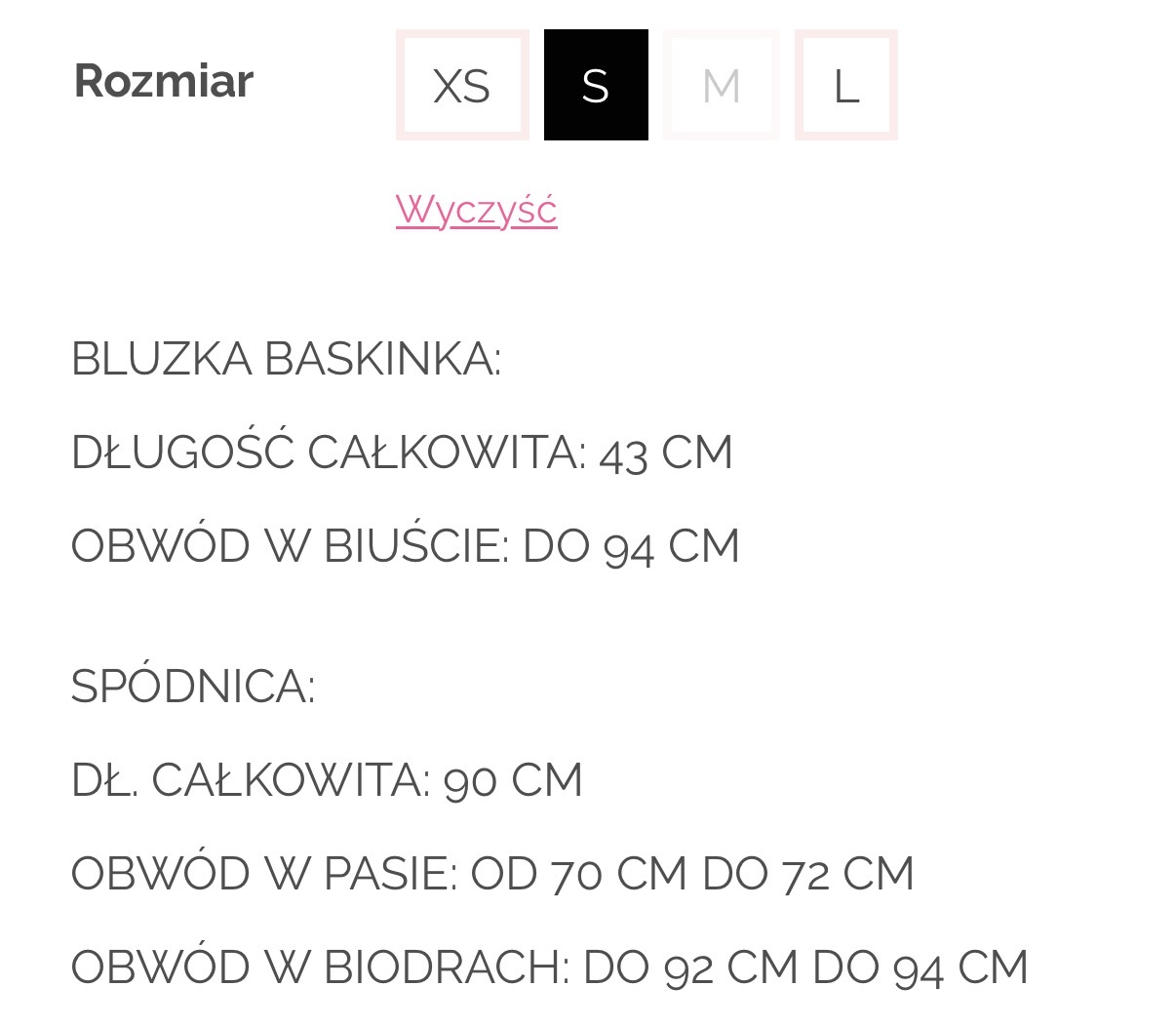Click the waist maximum DO 72 CM
Screen dimensions: 1176x1026
[807, 874]
